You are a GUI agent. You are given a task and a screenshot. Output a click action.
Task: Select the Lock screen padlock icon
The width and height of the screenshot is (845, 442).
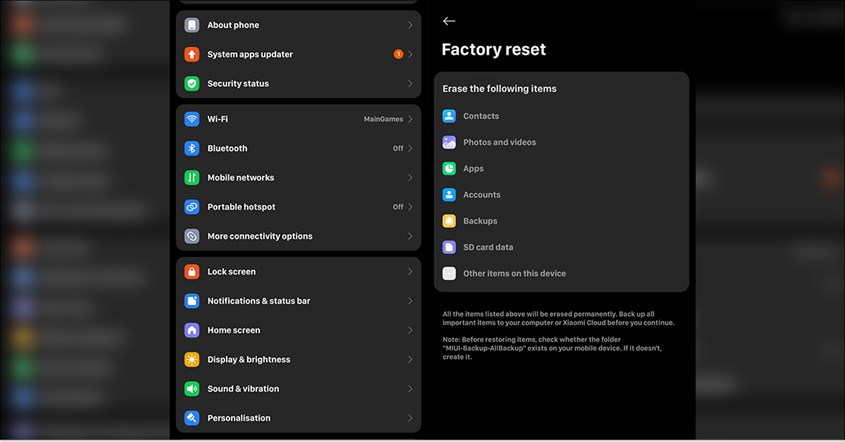pyautogui.click(x=192, y=272)
